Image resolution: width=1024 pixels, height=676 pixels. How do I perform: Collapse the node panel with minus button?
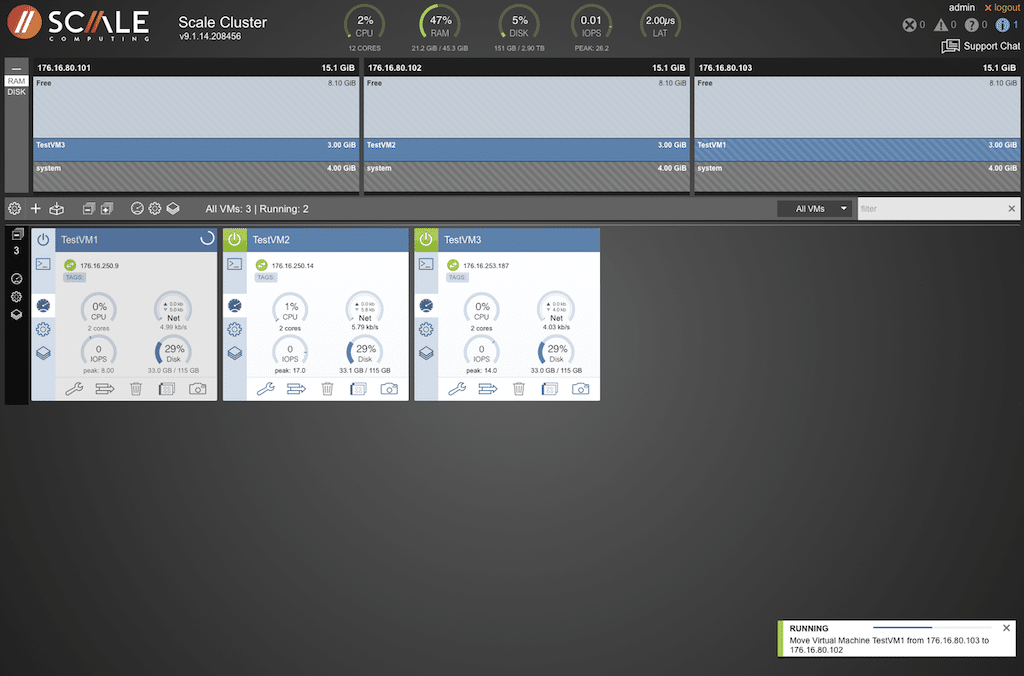16,68
